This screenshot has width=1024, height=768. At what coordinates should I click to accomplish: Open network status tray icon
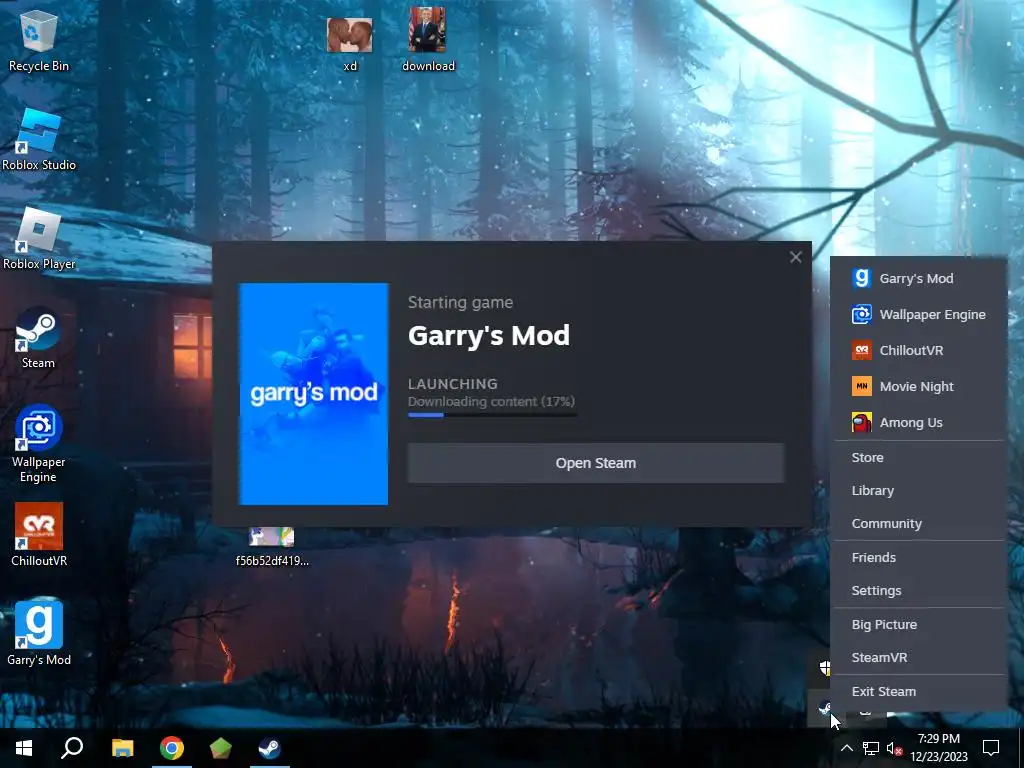tap(871, 748)
